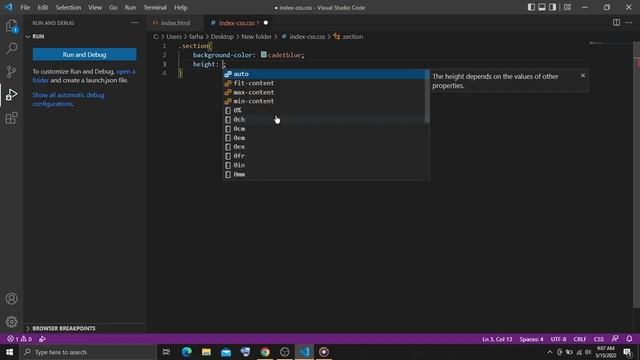
Task: Click the CRLF line ending indicator
Action: (580, 339)
